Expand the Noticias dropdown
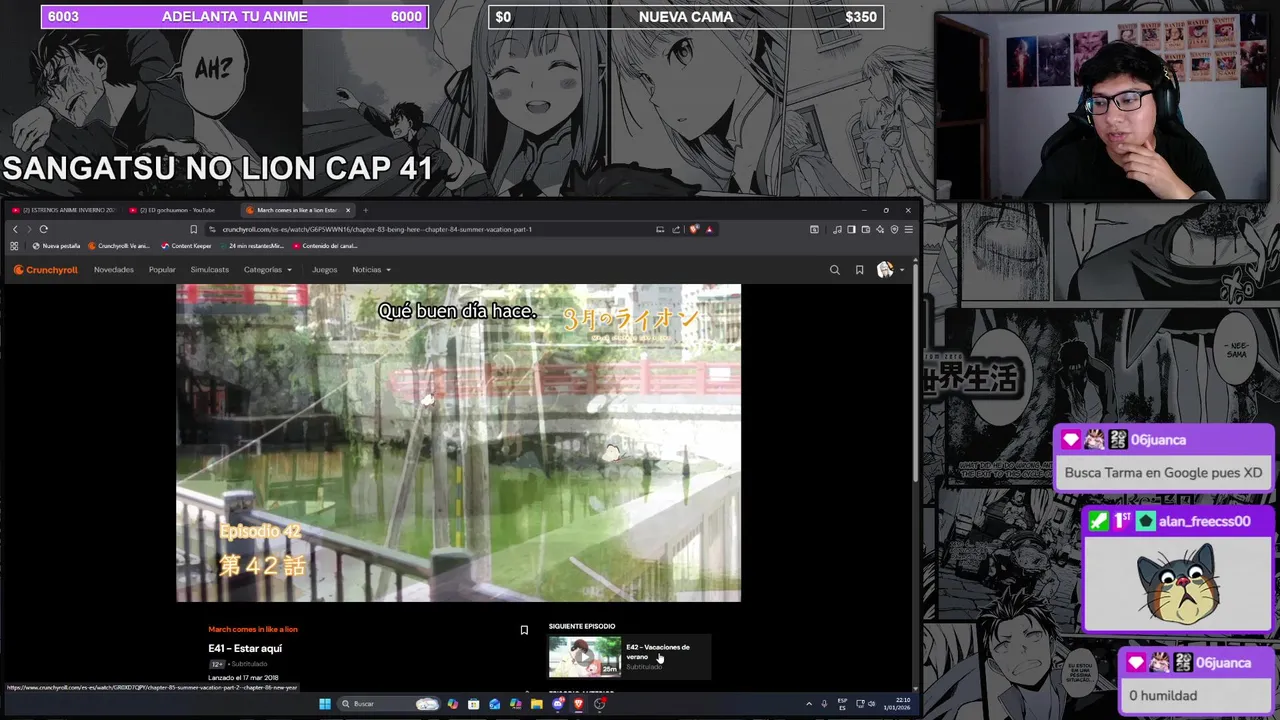 pyautogui.click(x=371, y=270)
